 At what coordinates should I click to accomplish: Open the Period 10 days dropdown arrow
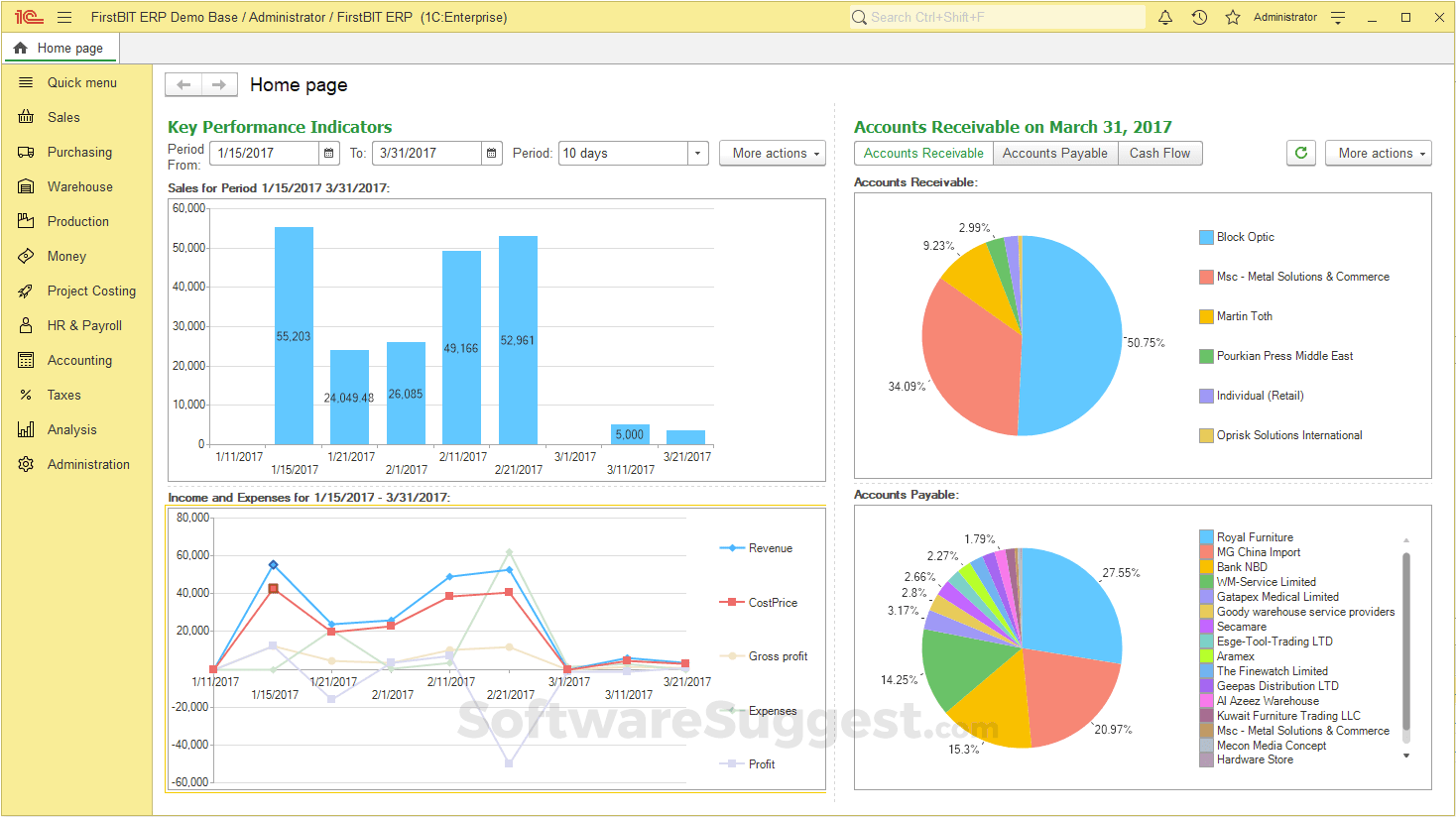click(x=698, y=154)
